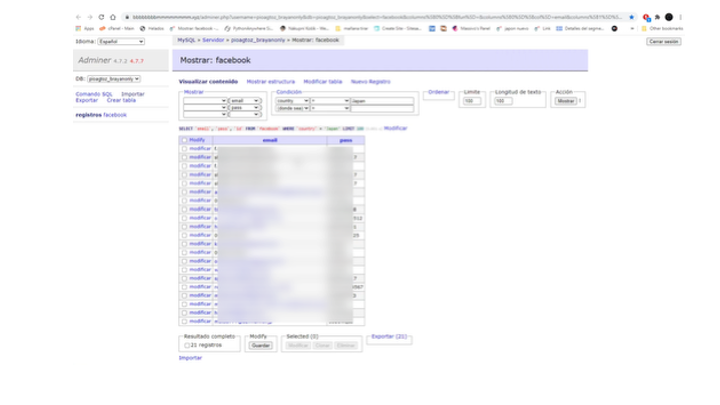
Task: Click the browser home icon
Action: tap(113, 17)
